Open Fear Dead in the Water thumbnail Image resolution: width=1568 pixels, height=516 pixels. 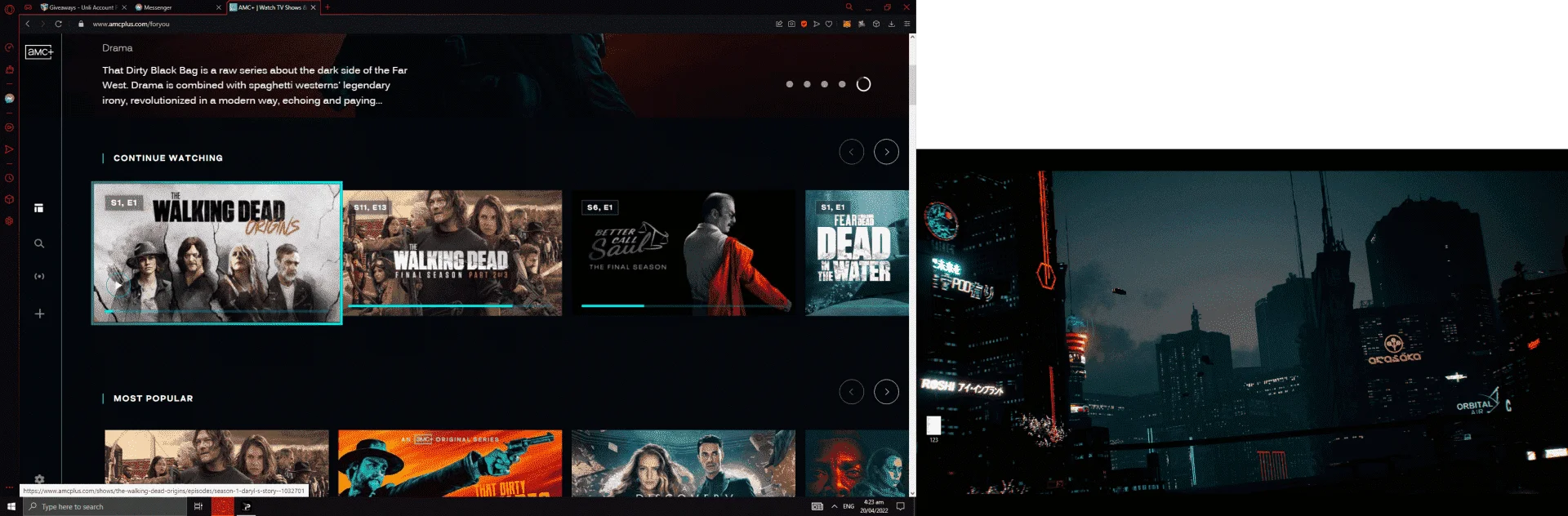click(x=857, y=253)
